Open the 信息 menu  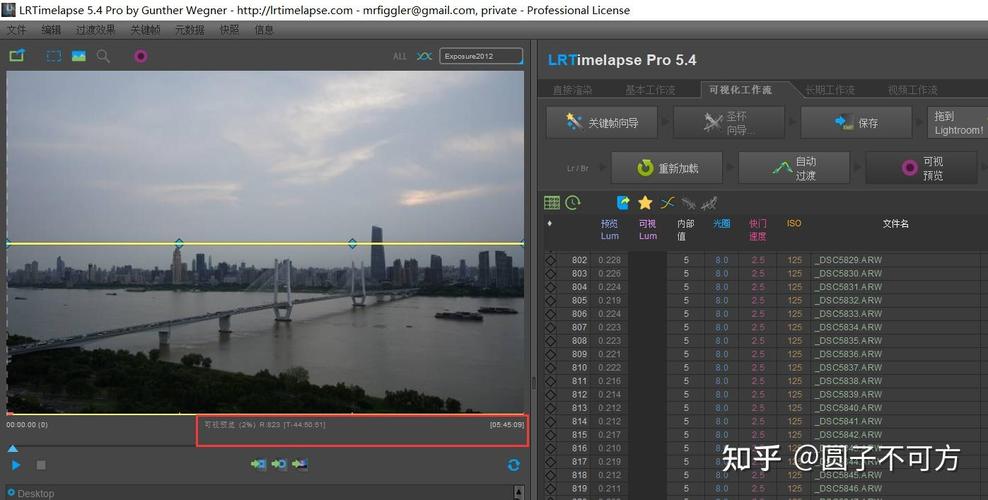264,30
